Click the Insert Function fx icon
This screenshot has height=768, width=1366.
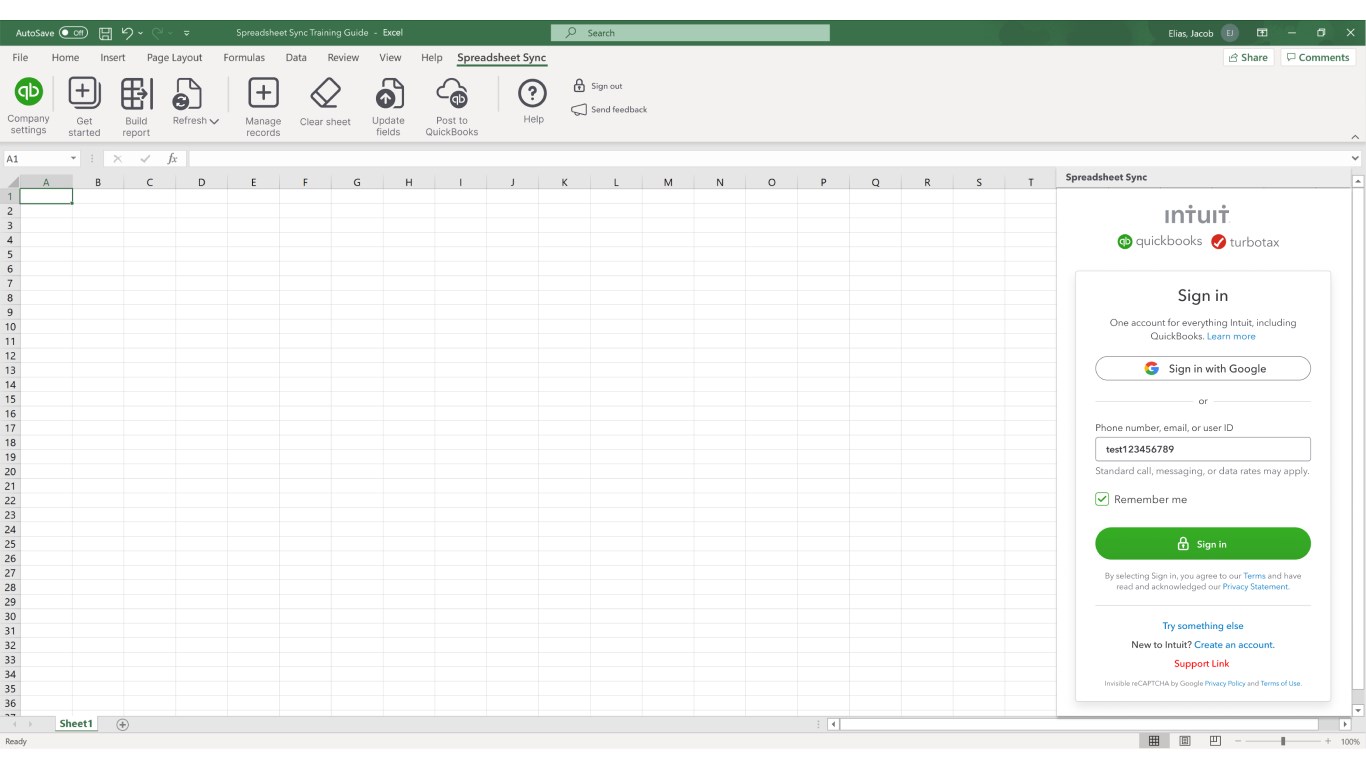(172, 158)
